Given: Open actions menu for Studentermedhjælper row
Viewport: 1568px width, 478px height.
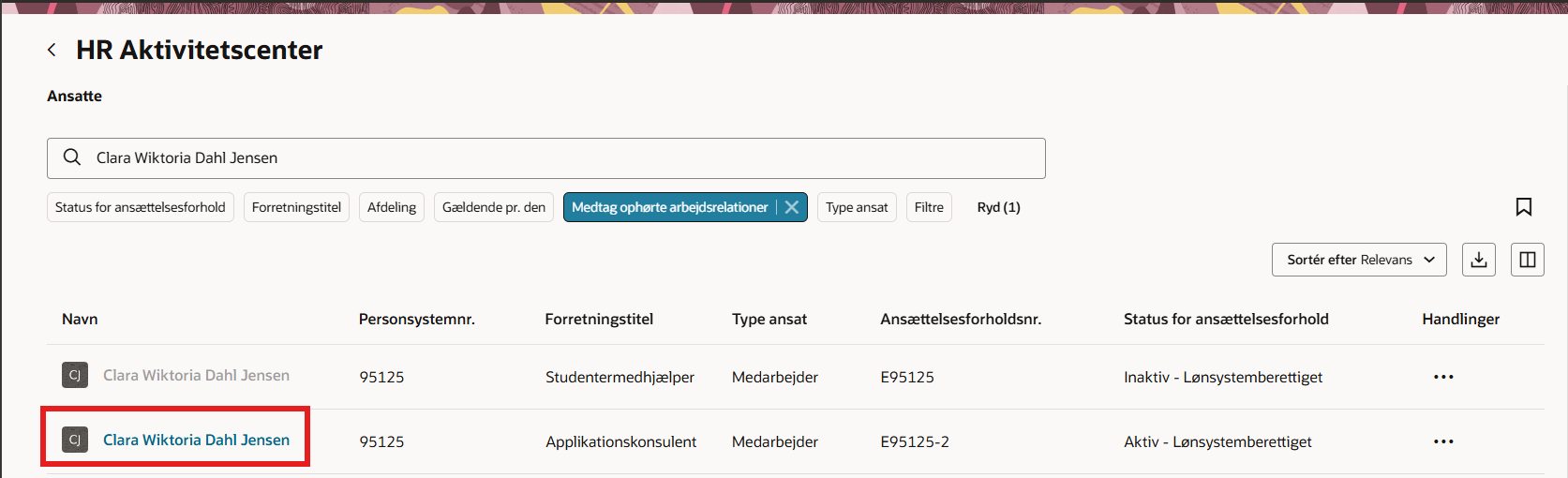Looking at the screenshot, I should 1443,377.
